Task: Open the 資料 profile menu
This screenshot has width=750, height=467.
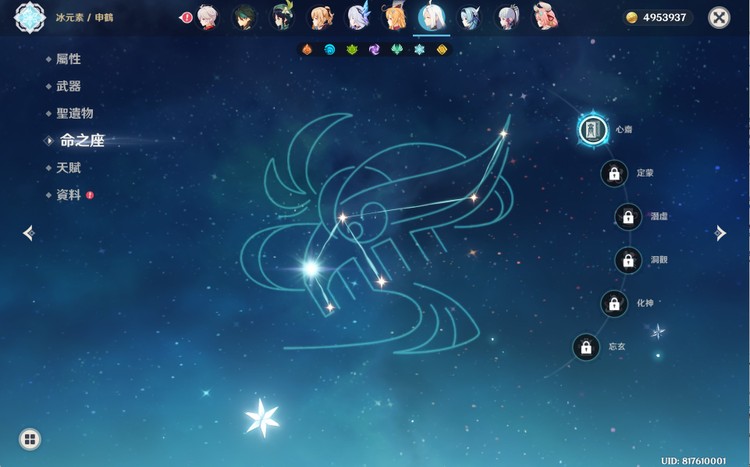Action: tap(70, 195)
